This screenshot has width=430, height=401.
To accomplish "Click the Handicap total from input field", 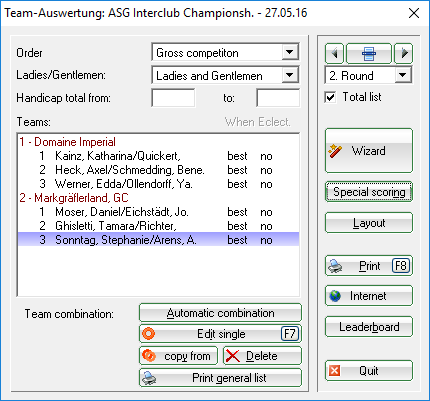I will [x=173, y=98].
